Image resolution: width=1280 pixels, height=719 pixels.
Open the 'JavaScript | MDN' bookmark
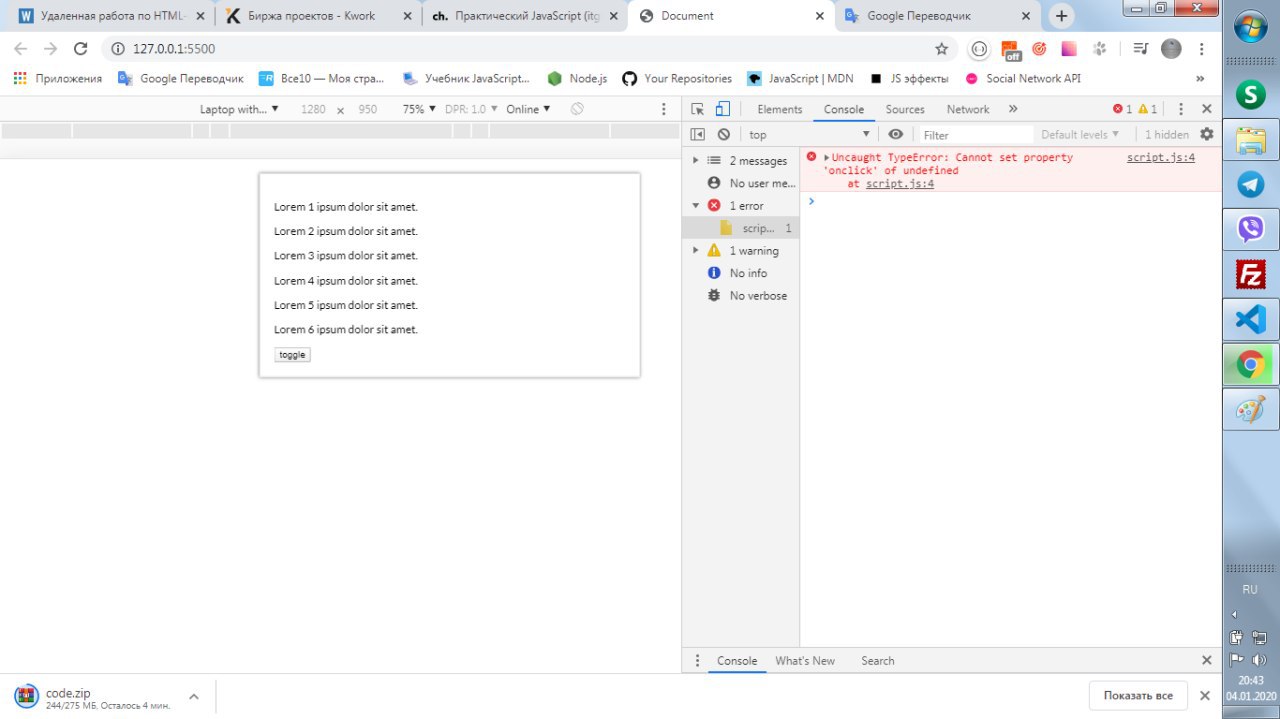[800, 78]
